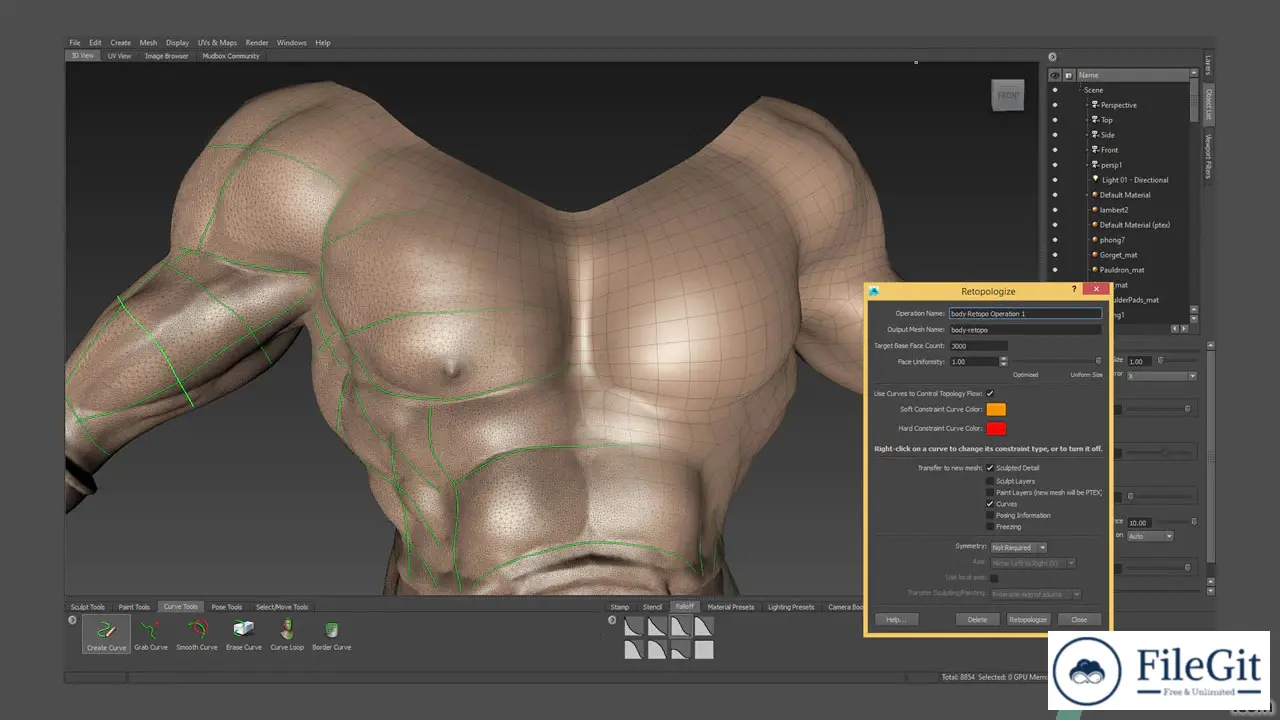
Task: Click the eye icon in Object List header
Action: pyautogui.click(x=1055, y=75)
